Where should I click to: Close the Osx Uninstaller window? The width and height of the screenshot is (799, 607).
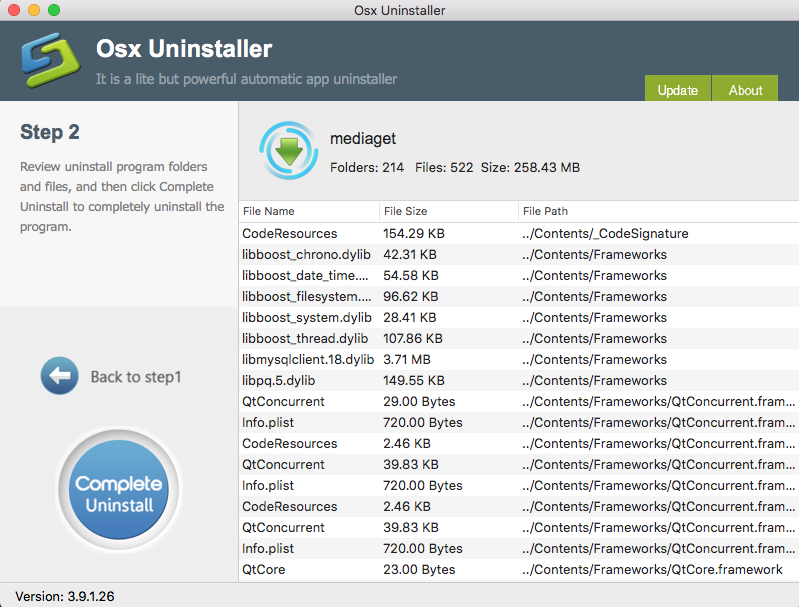14,10
